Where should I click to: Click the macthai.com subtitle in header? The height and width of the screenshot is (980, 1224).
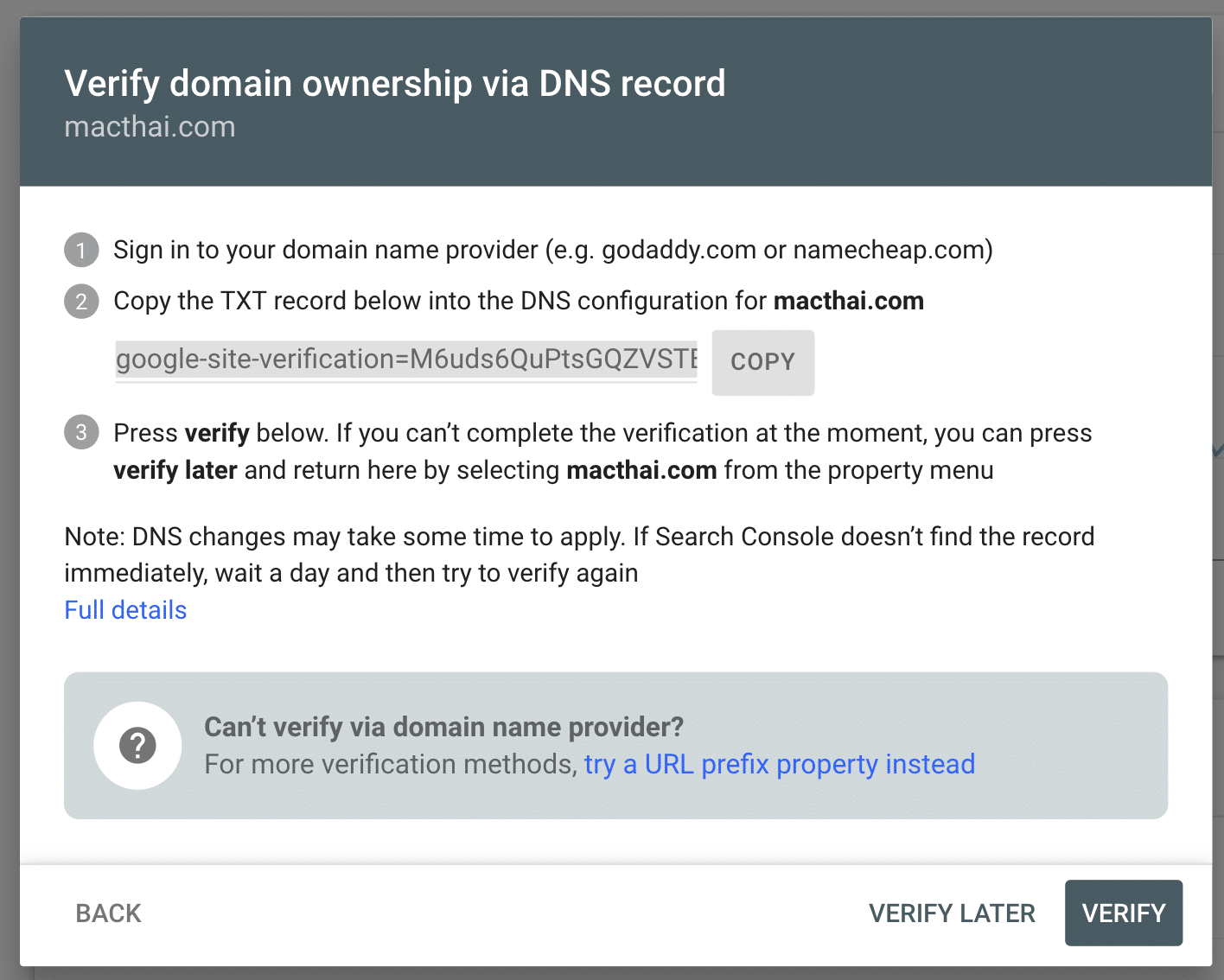(x=150, y=127)
